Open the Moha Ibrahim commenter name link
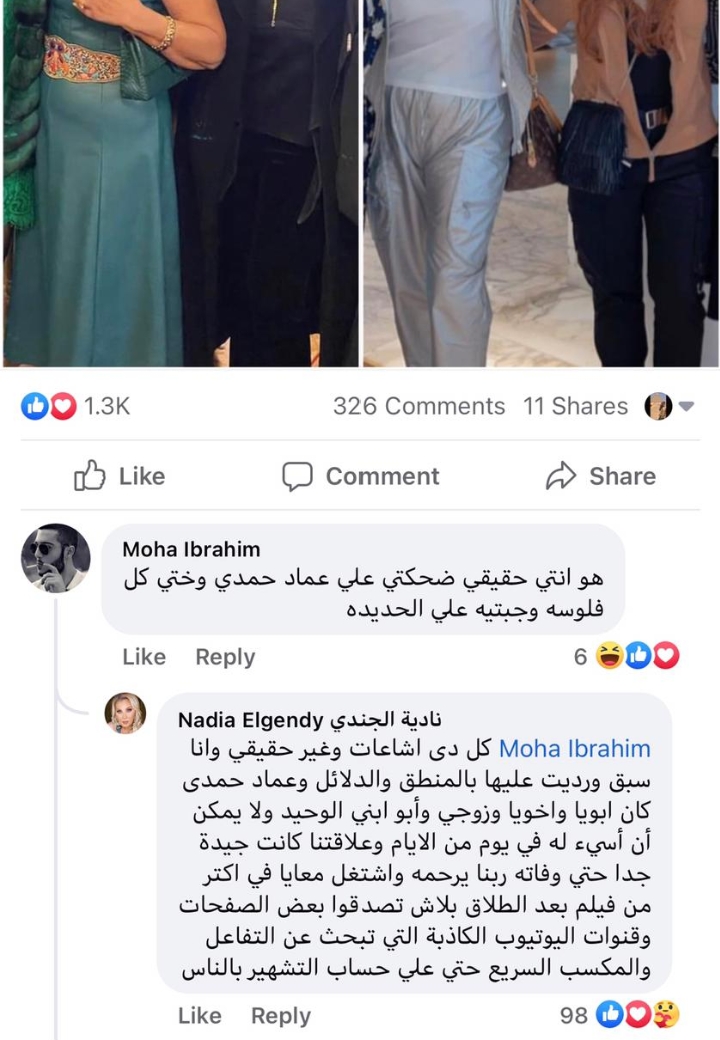Screen dimensions: 720x1040 click(x=191, y=549)
